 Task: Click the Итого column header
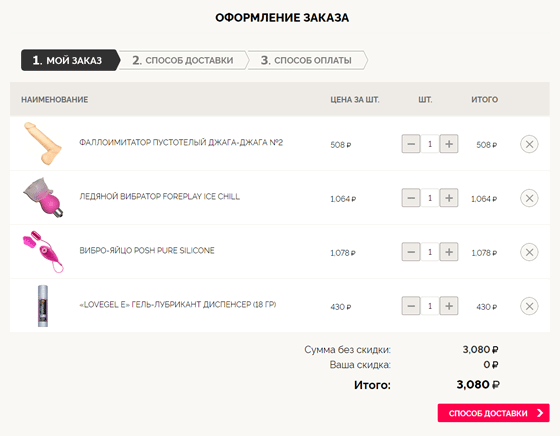click(484, 100)
